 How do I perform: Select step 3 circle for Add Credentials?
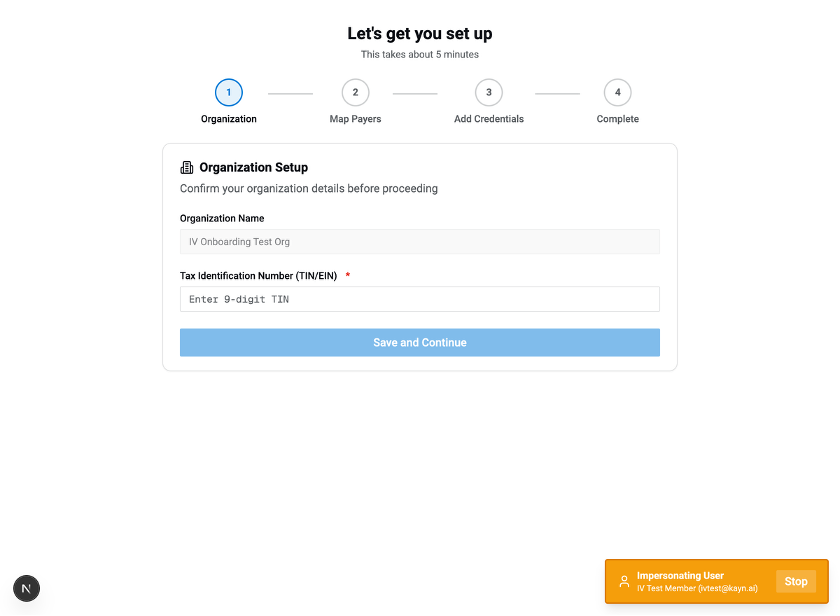point(489,93)
